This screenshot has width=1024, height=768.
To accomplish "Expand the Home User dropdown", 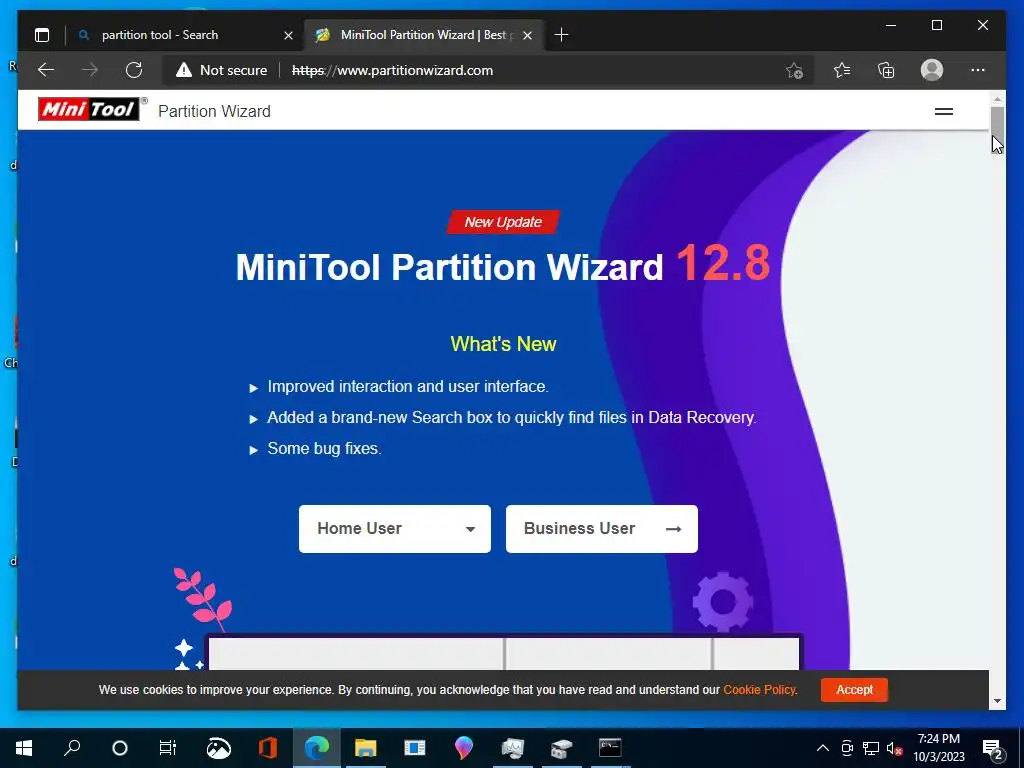I will pos(394,529).
